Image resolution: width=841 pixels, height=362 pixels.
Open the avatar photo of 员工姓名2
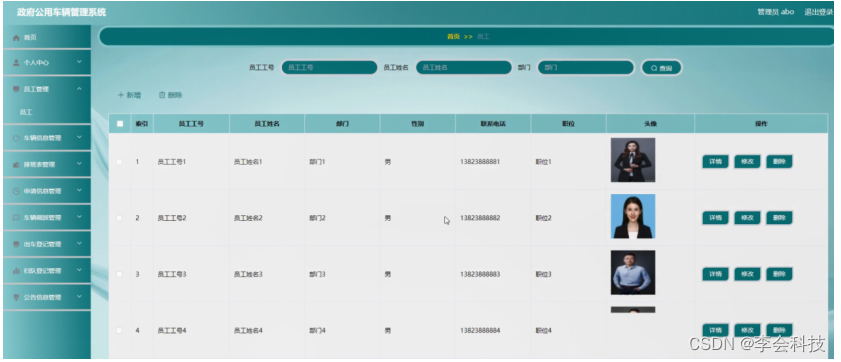(x=633, y=216)
